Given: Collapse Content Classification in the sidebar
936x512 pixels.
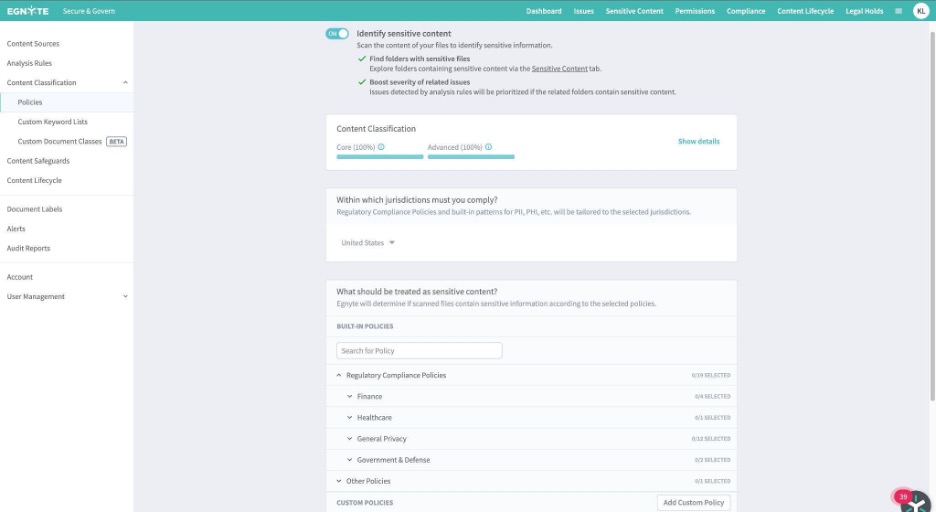Looking at the screenshot, I should (125, 83).
